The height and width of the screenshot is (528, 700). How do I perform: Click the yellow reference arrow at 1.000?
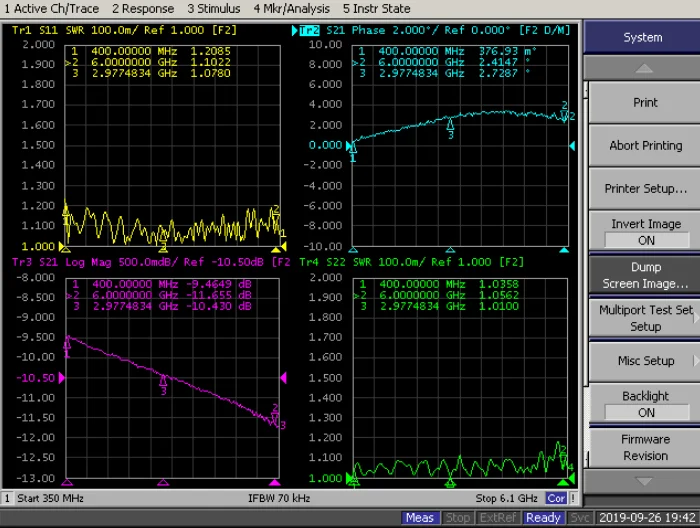[62, 246]
